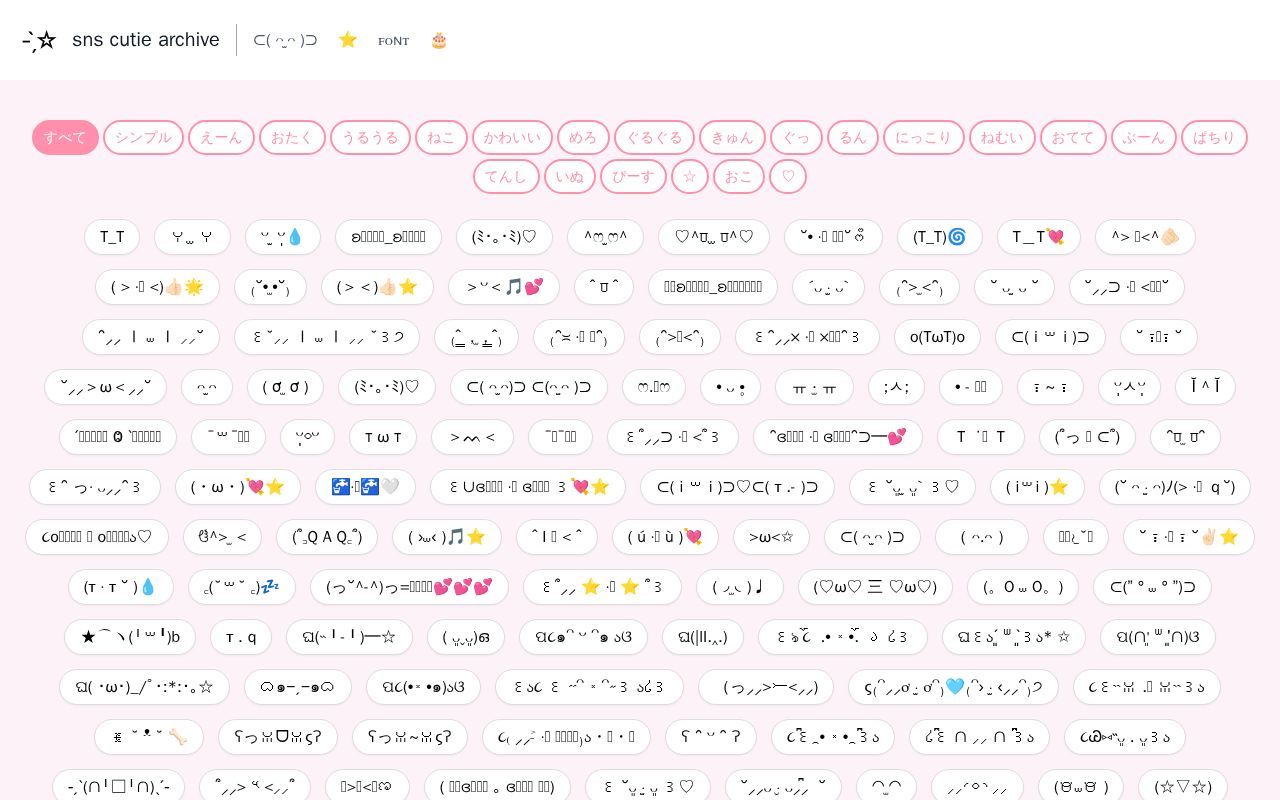Copy the (♡ω♡ 三 ♡ω♡) kaomoji

tap(875, 587)
